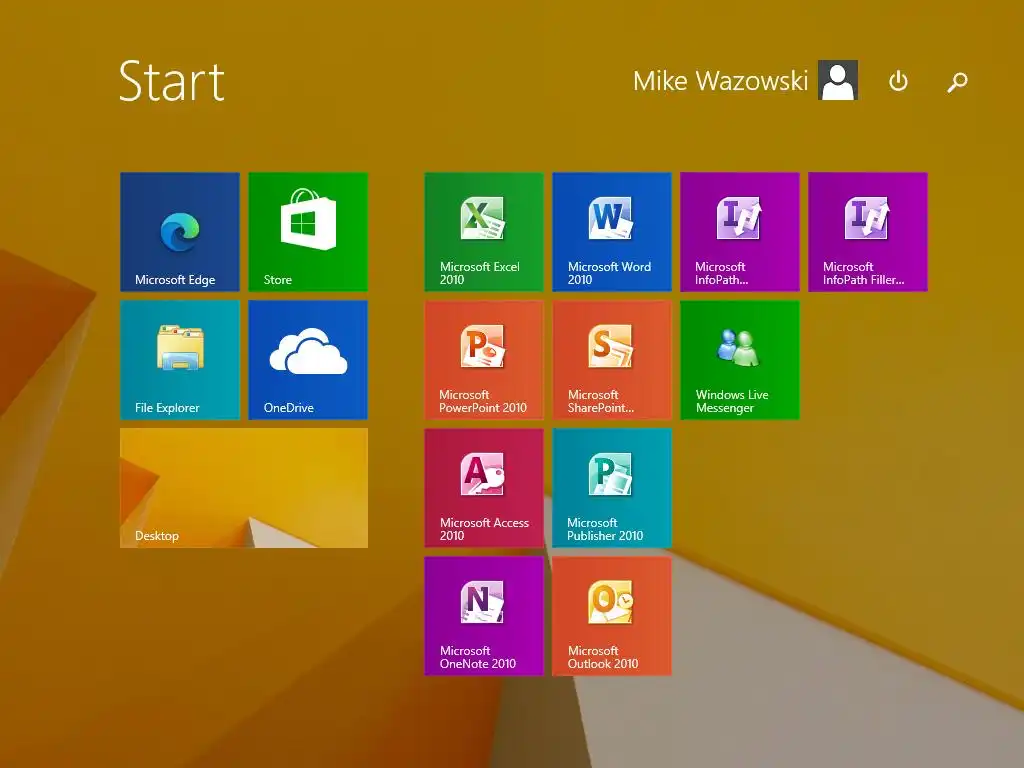Open Microsoft Publisher 2010

tap(612, 488)
